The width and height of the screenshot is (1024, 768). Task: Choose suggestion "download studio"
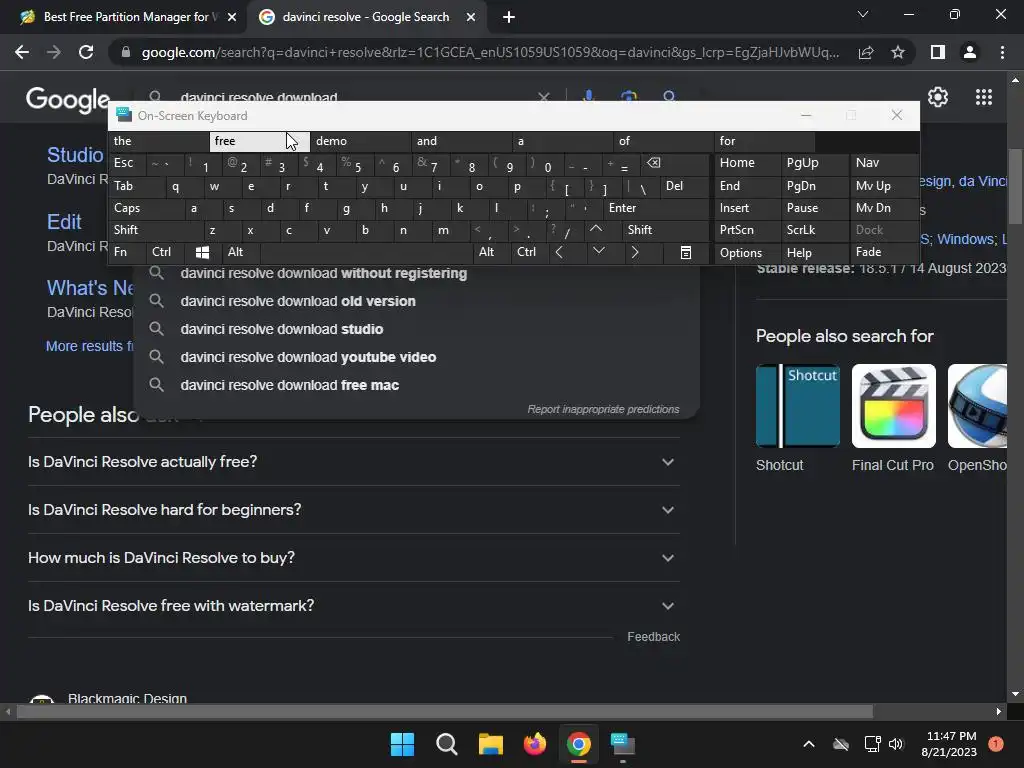[417, 329]
